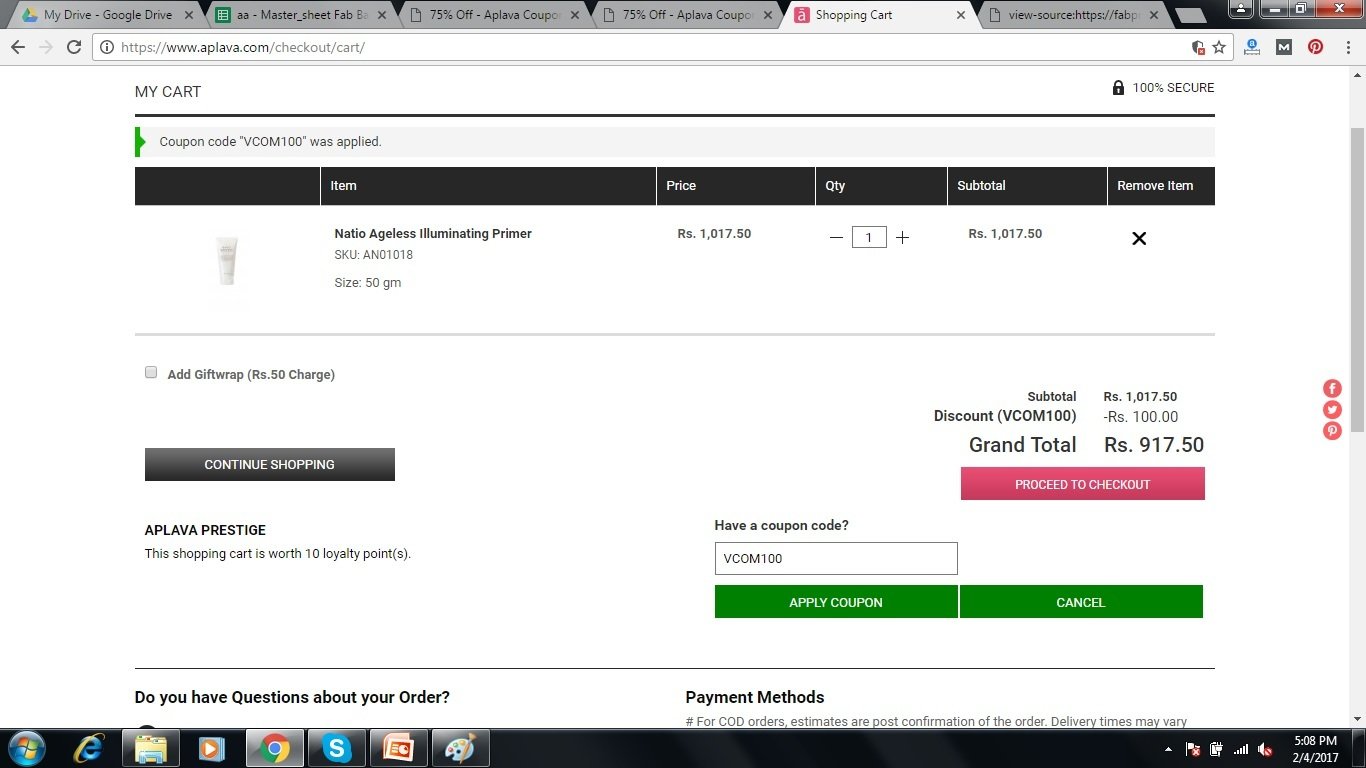Open a new browser tab
Image resolution: width=1366 pixels, height=768 pixels.
point(1190,15)
